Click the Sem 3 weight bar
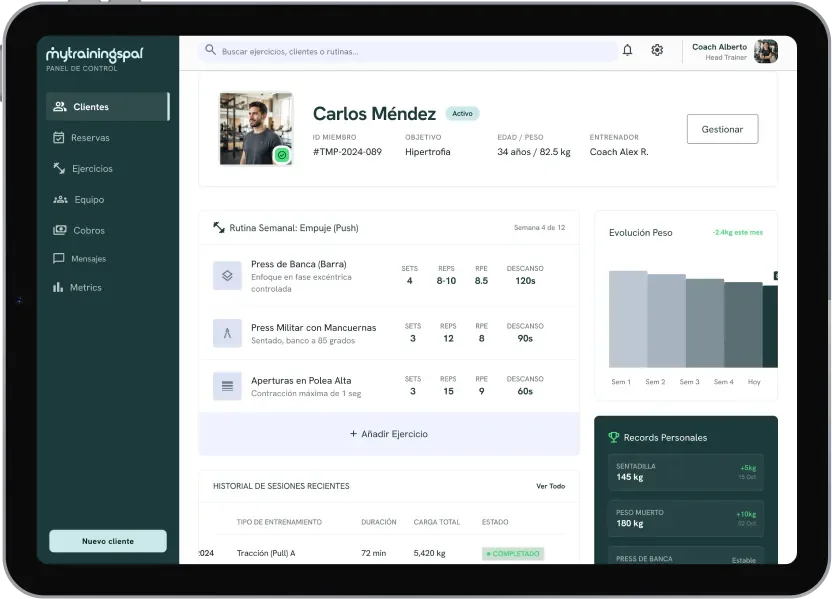 point(705,323)
